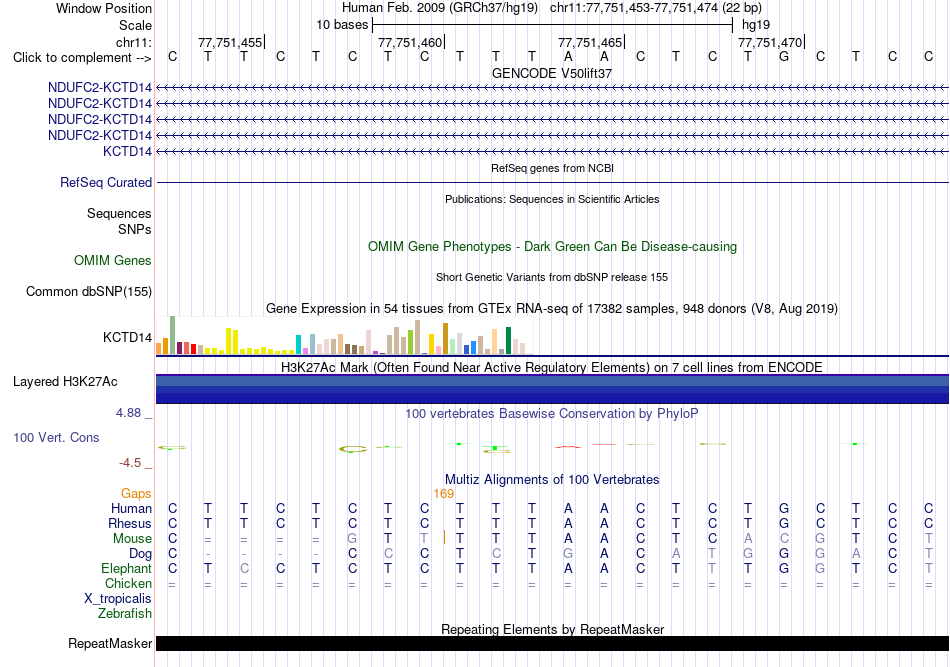The width and height of the screenshot is (950, 667).
Task: Click the RefSeq Curated intron line
Action: [x=552, y=182]
